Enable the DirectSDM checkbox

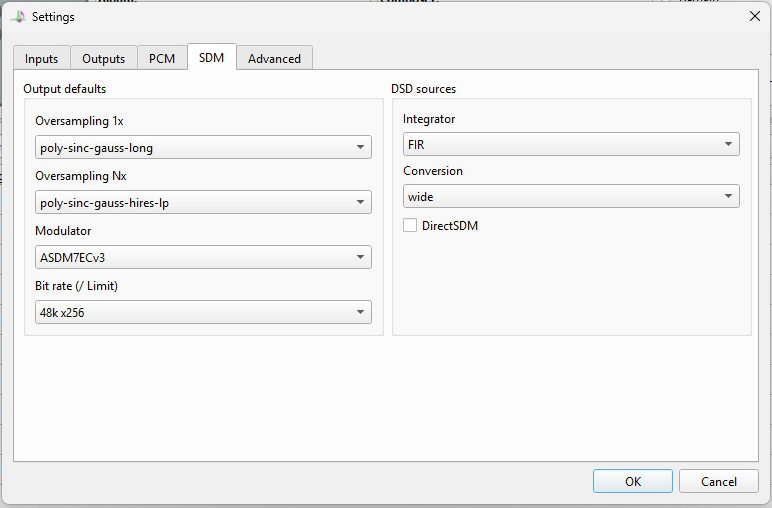click(x=410, y=226)
